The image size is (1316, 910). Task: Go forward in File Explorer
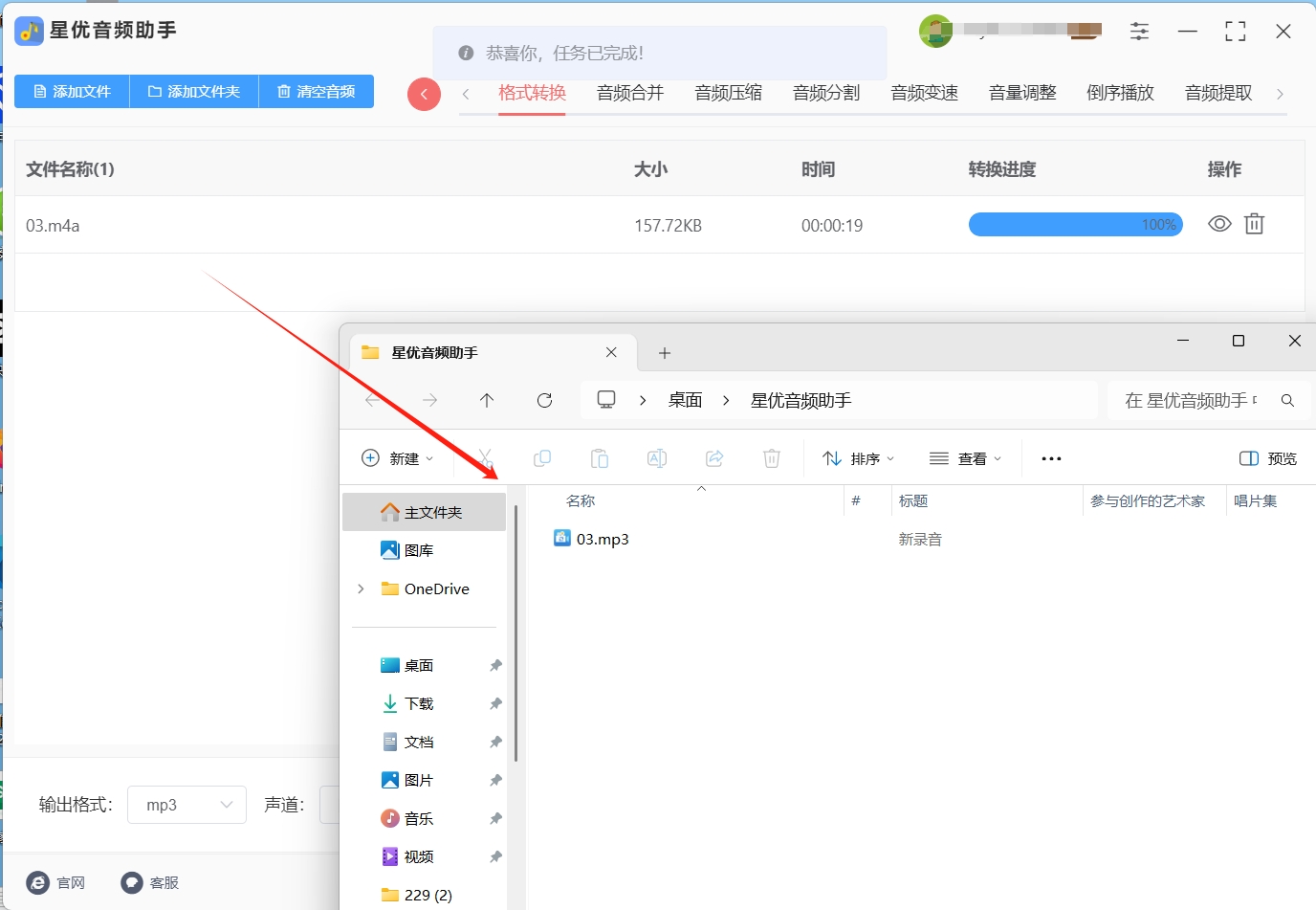coord(430,400)
